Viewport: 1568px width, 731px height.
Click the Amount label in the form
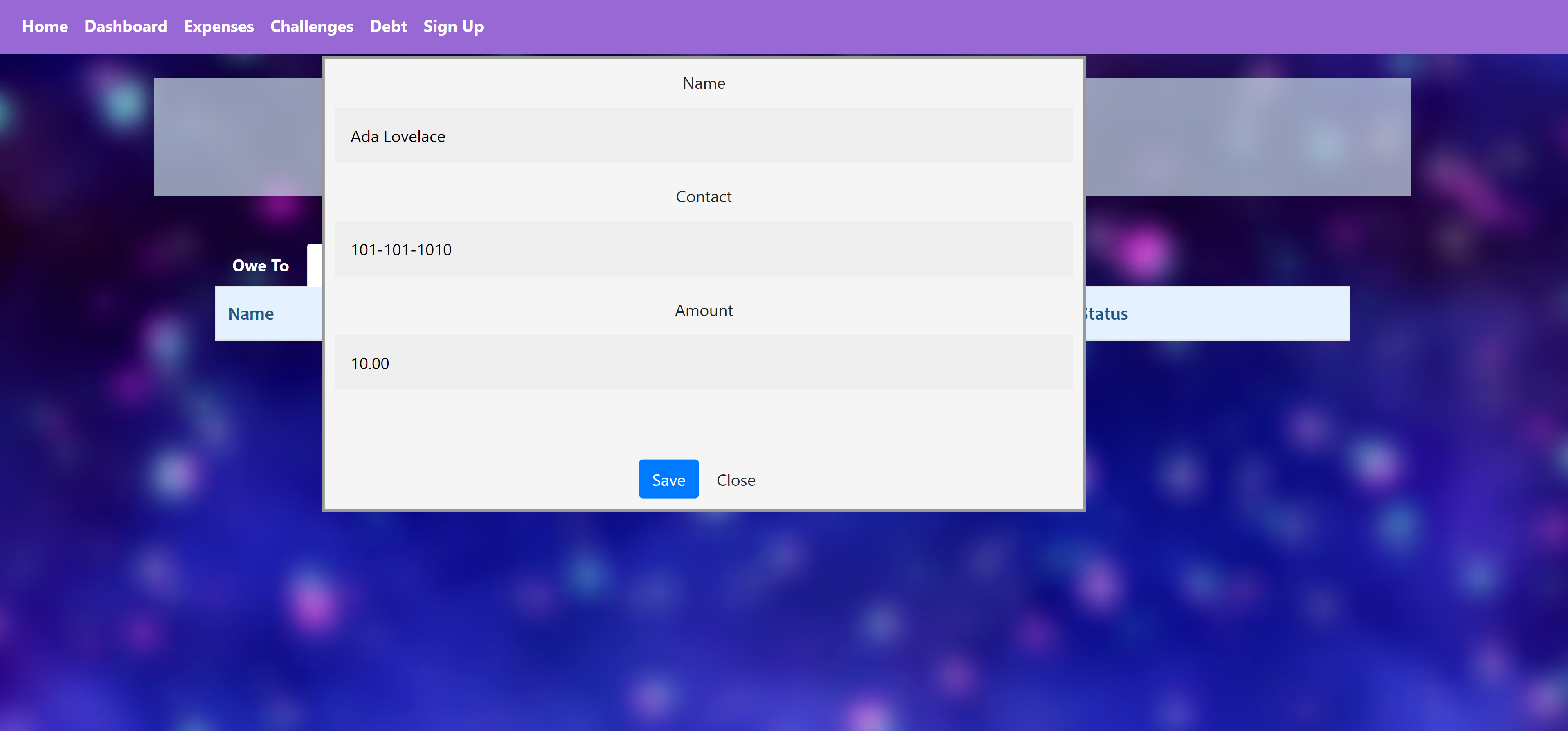click(703, 310)
